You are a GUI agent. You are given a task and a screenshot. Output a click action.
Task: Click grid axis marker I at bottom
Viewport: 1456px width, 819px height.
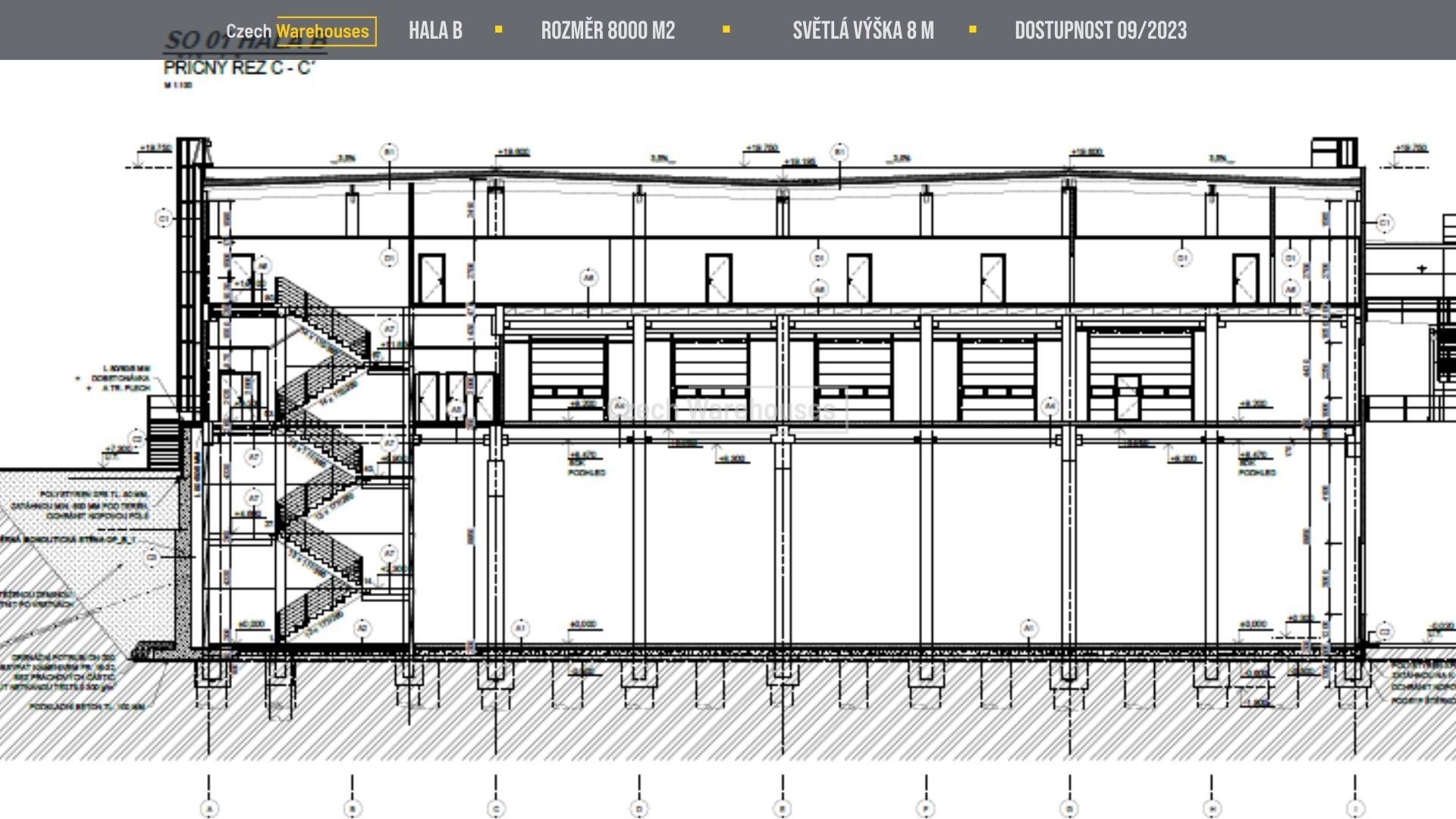click(1355, 809)
